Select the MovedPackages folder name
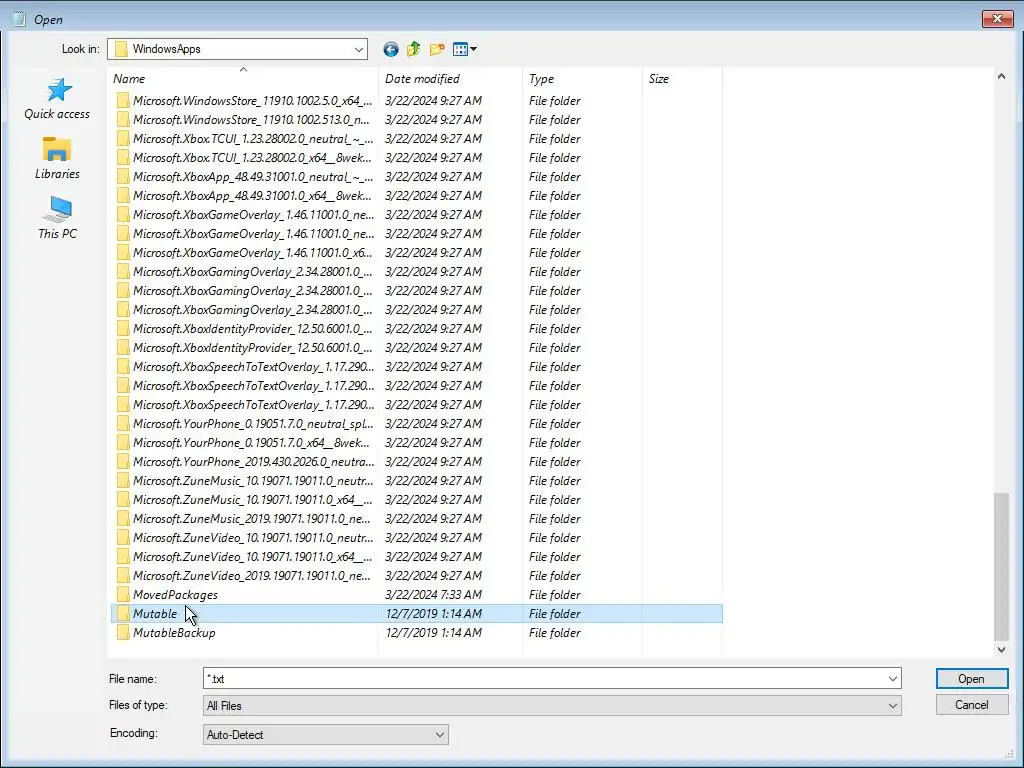The image size is (1024, 768). coord(175,594)
